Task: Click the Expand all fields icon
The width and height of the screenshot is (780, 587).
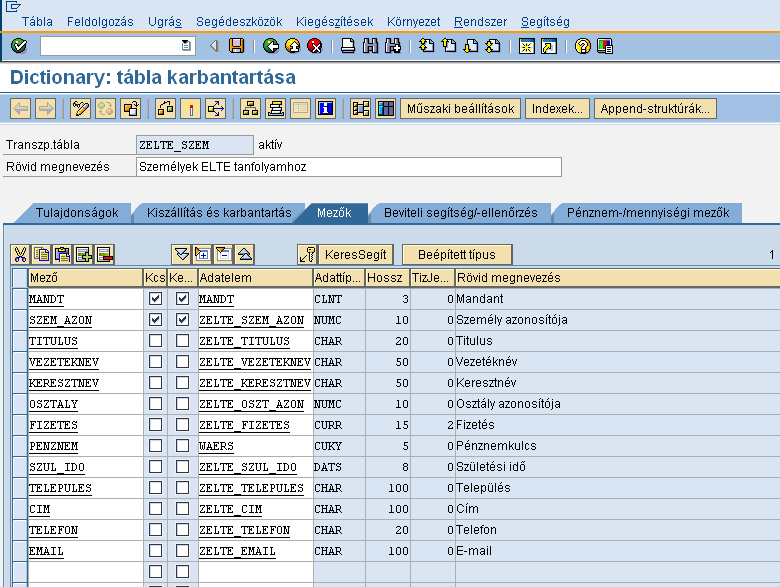Action: (181, 255)
